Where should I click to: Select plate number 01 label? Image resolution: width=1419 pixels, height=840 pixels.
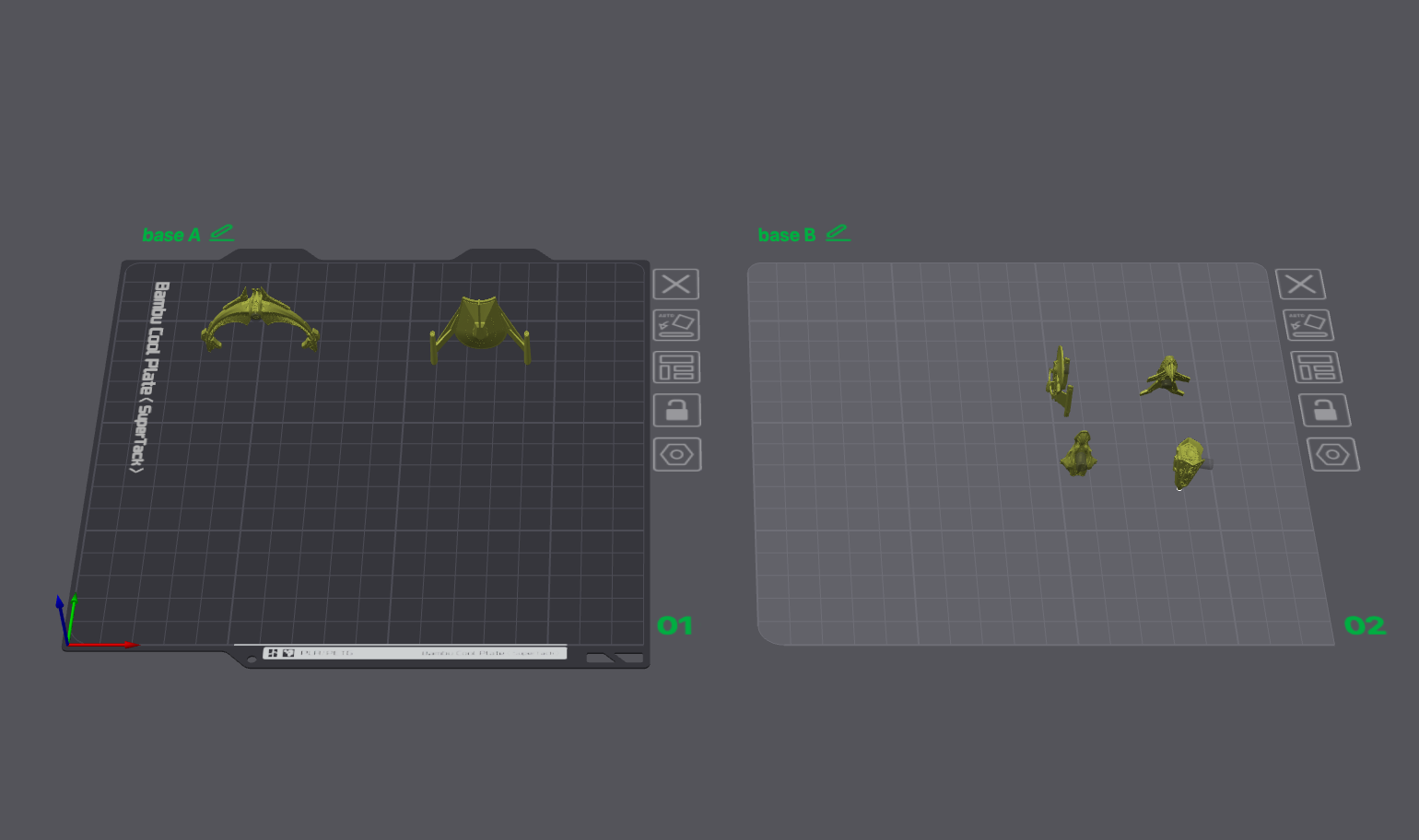(x=674, y=626)
